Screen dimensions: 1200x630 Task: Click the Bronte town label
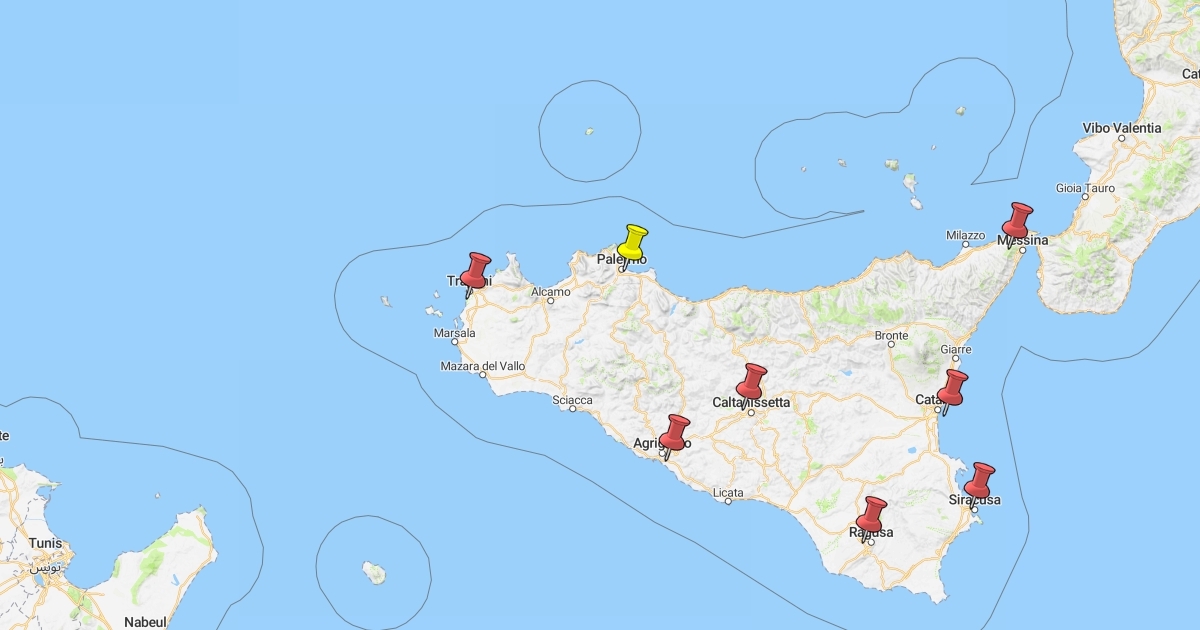[x=891, y=336]
